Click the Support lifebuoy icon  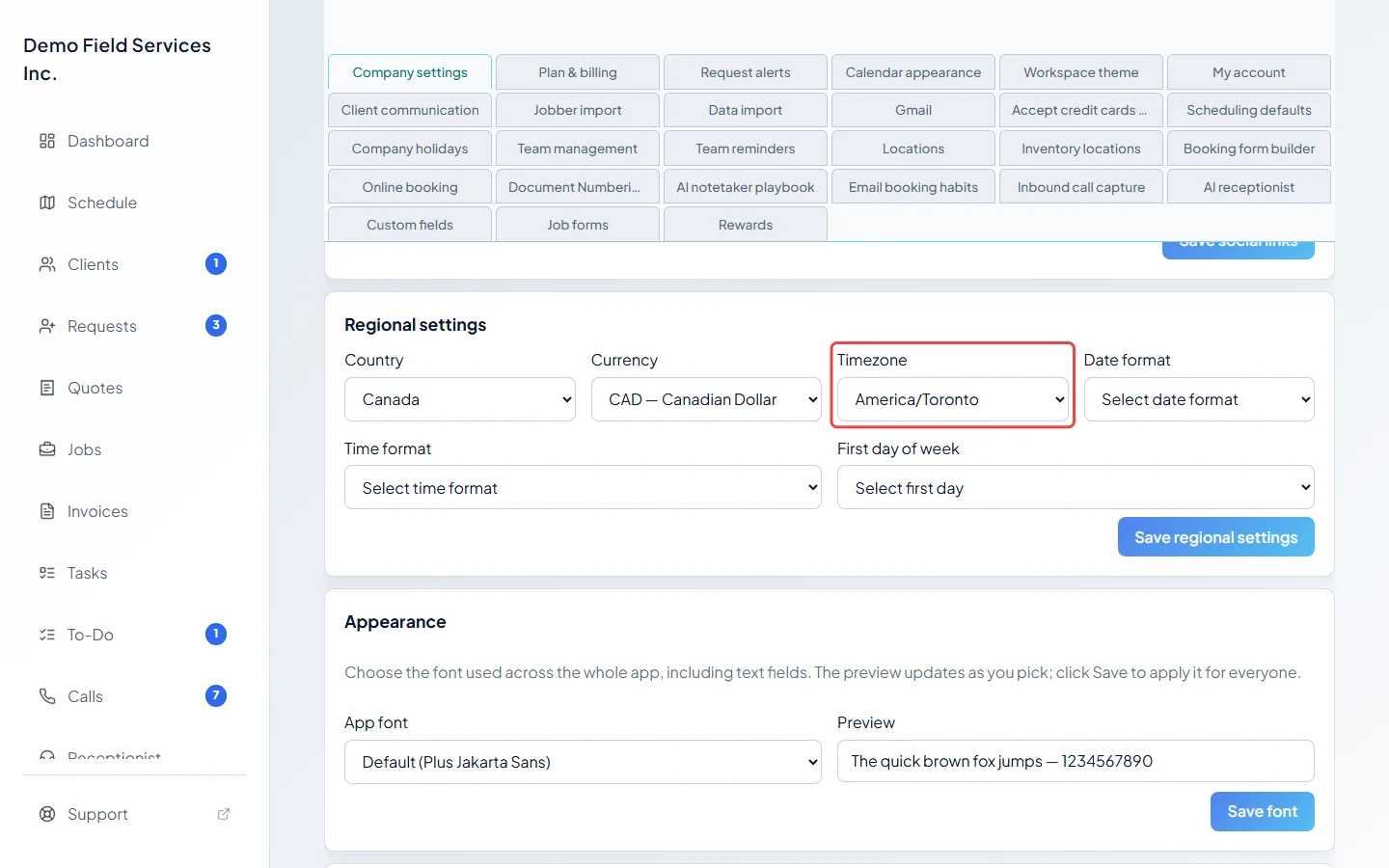click(x=47, y=814)
